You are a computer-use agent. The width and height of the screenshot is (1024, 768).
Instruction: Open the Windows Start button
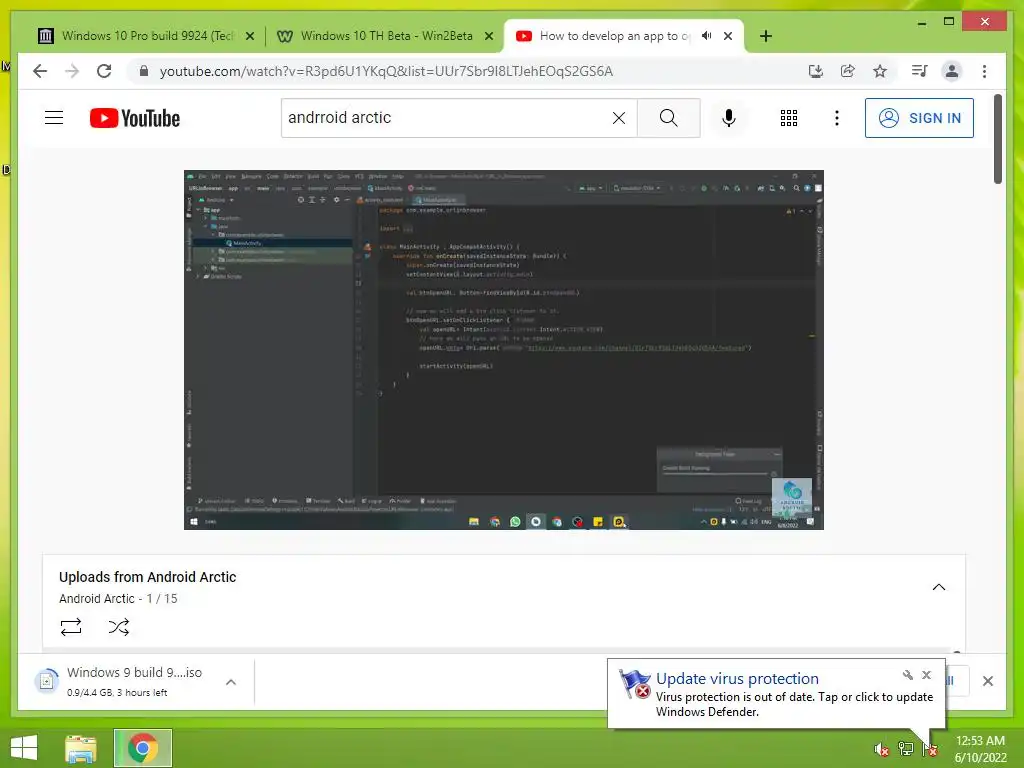[x=24, y=748]
